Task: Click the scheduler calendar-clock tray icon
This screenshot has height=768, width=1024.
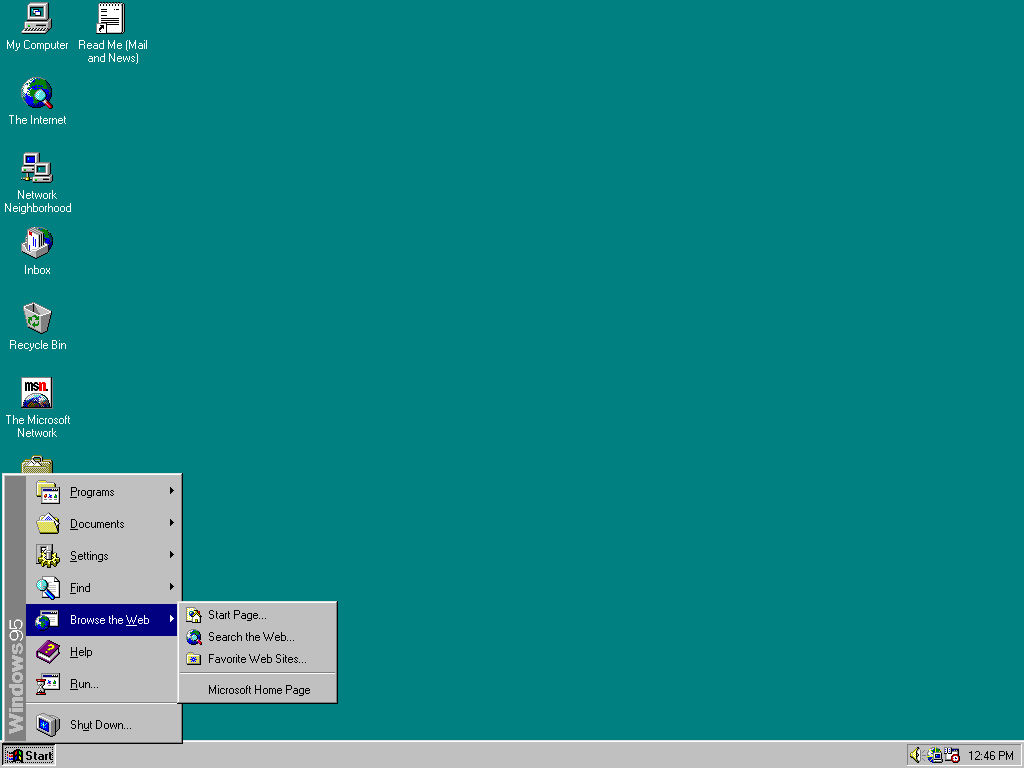Action: [952, 755]
